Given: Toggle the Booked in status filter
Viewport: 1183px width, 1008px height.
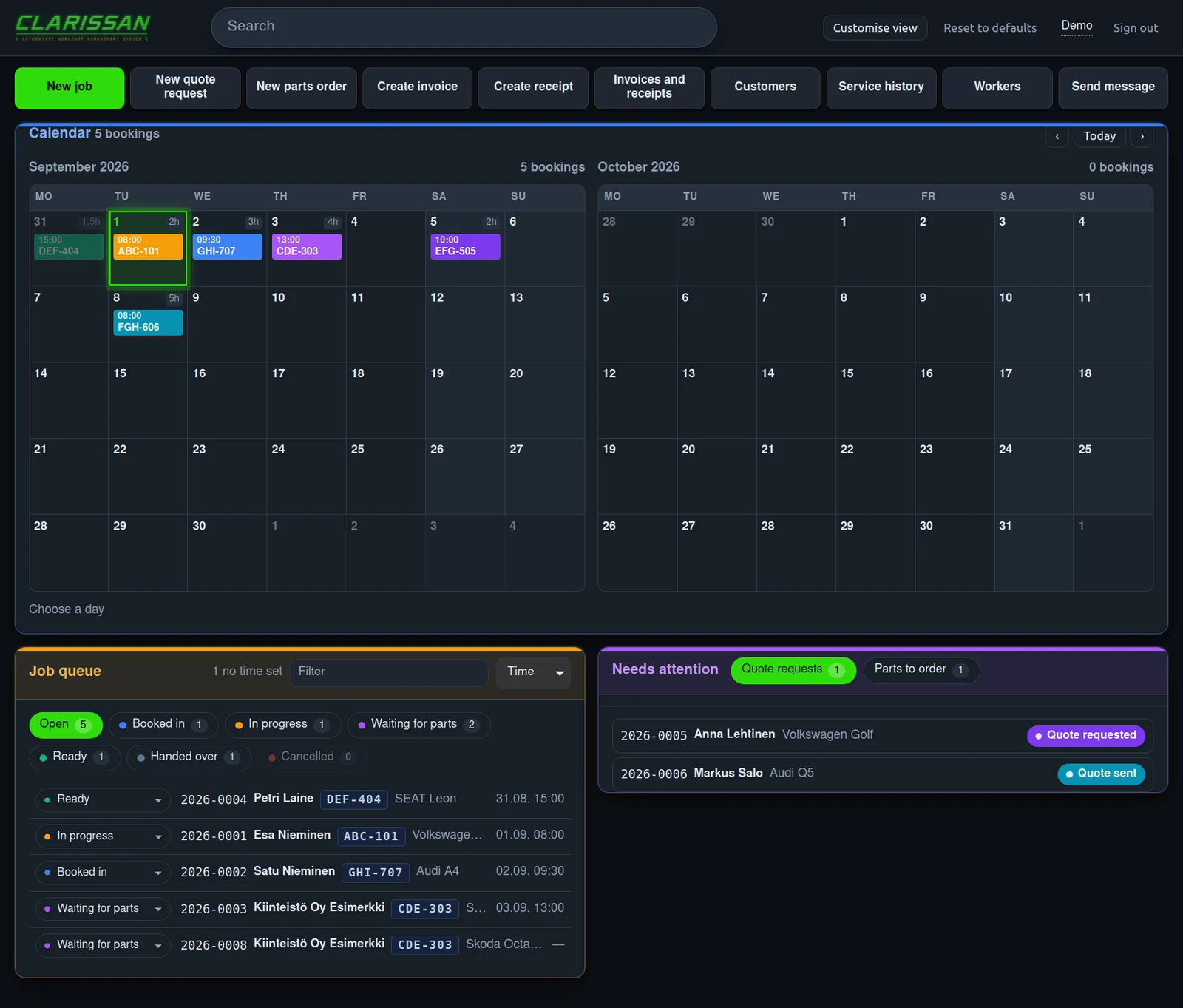Looking at the screenshot, I should pyautogui.click(x=163, y=725).
